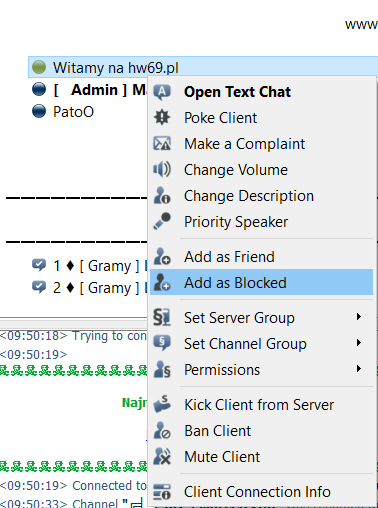
Task: Click the Priority Speaker microphone icon
Action: [162, 221]
